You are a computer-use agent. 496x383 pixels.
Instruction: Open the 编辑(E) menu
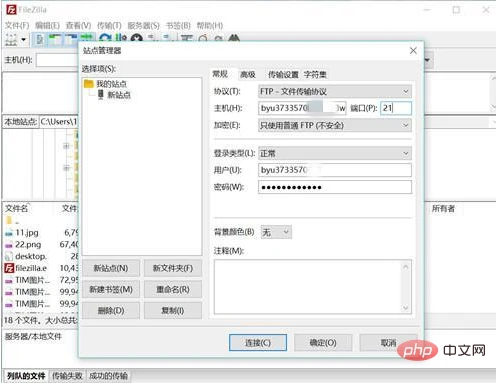(x=47, y=25)
